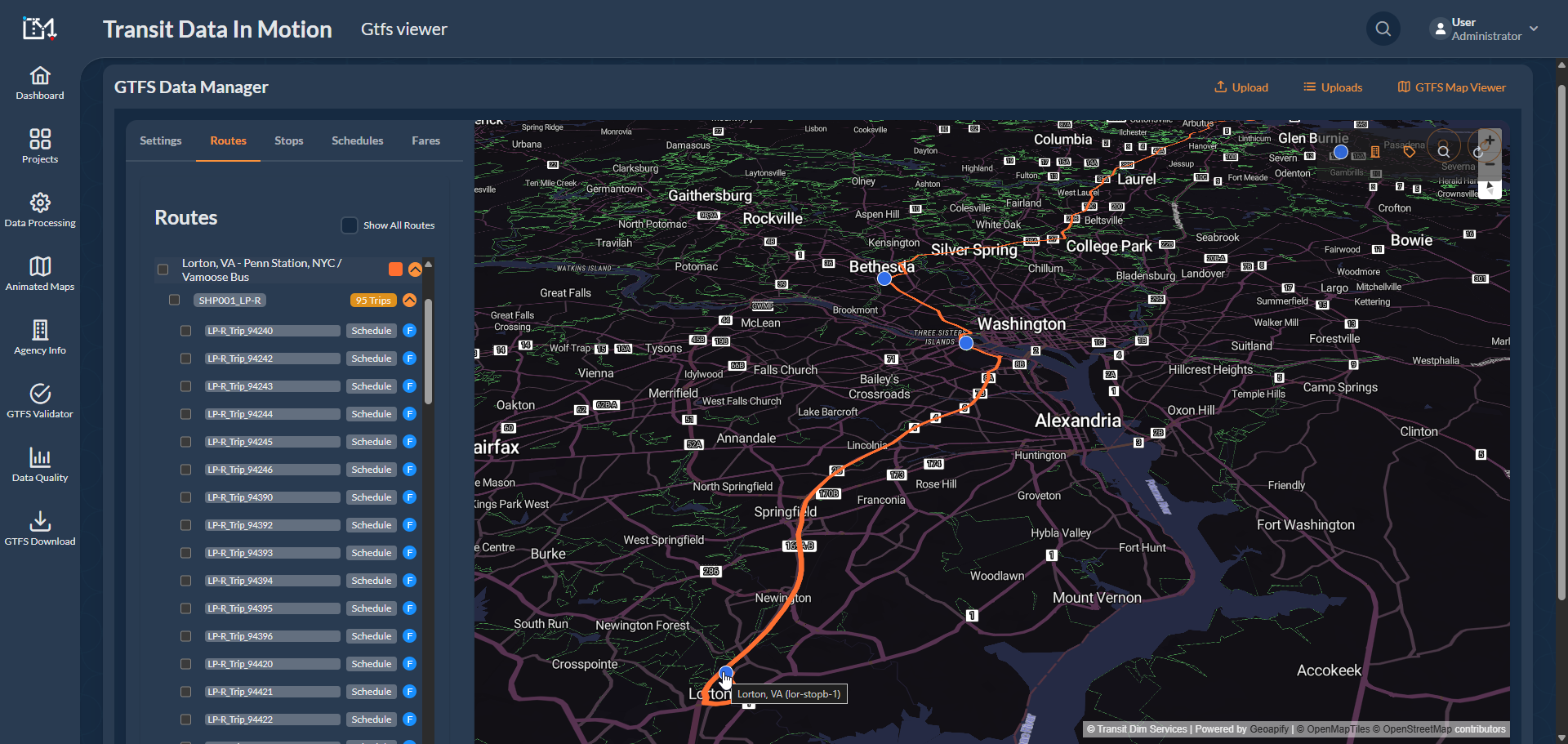This screenshot has width=1568, height=744.
Task: Enable the Show All Routes checkbox
Action: pos(350,225)
